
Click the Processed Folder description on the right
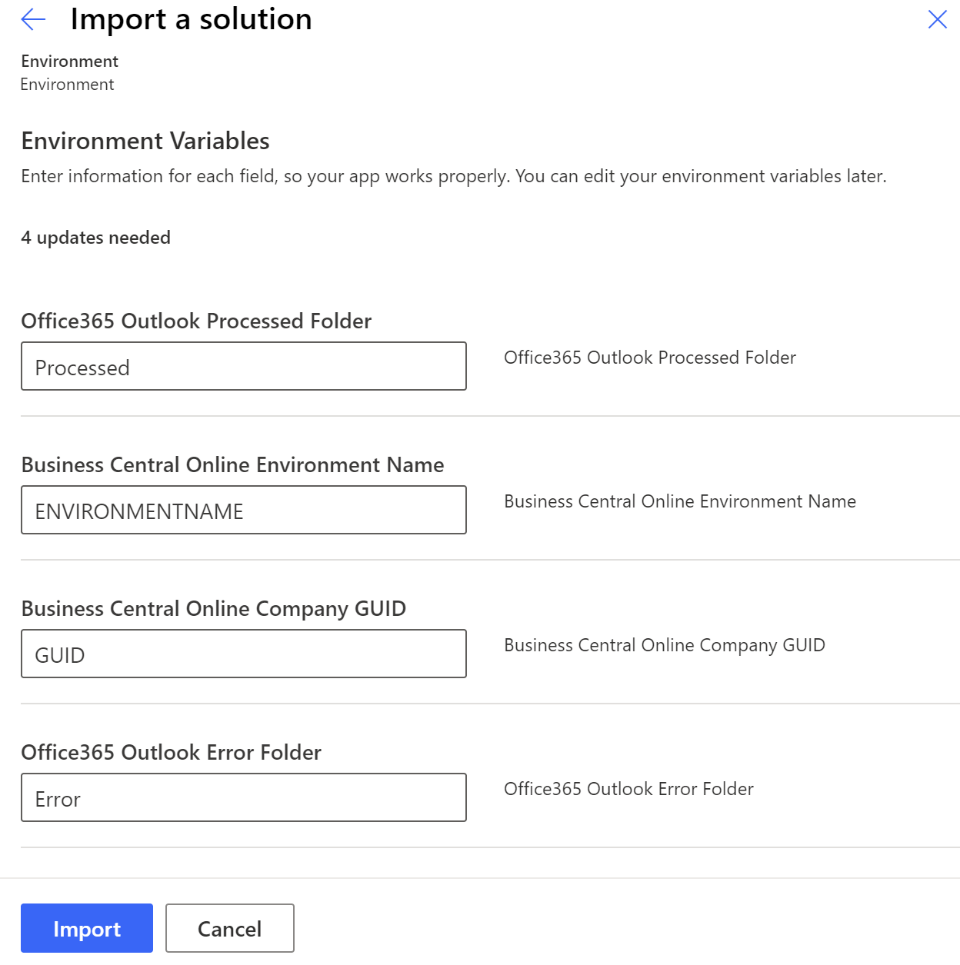click(650, 358)
